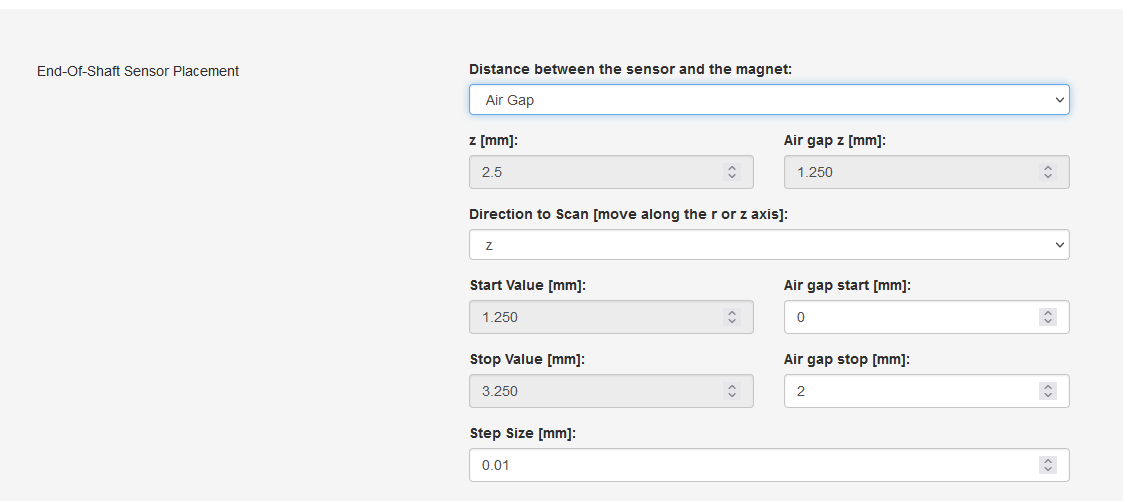The height and width of the screenshot is (501, 1123).
Task: Click the End-Of-Shaft Sensor Placement label
Action: [x=138, y=71]
